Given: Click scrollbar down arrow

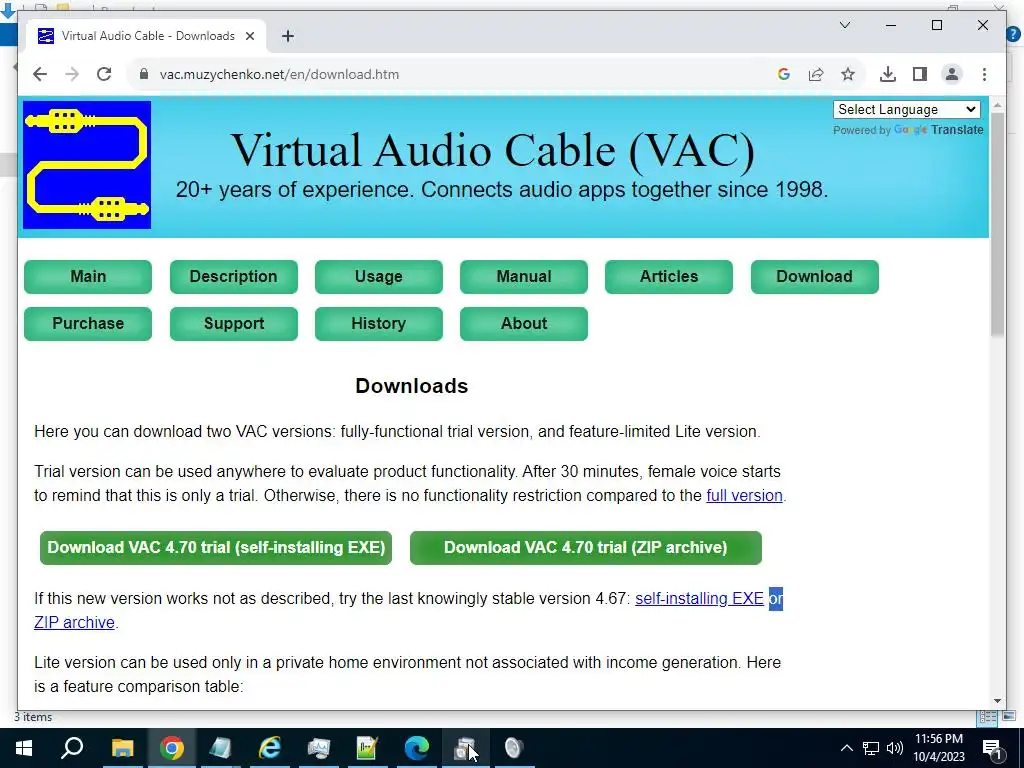Looking at the screenshot, I should point(997,701).
